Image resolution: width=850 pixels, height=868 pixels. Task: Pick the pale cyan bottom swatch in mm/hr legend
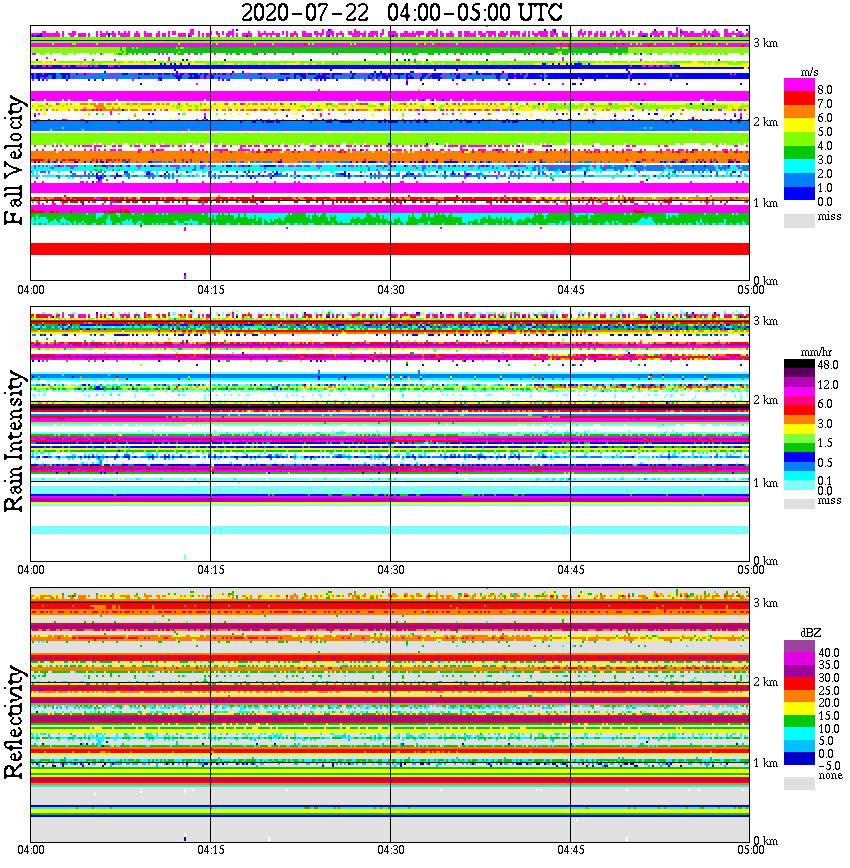800,485
